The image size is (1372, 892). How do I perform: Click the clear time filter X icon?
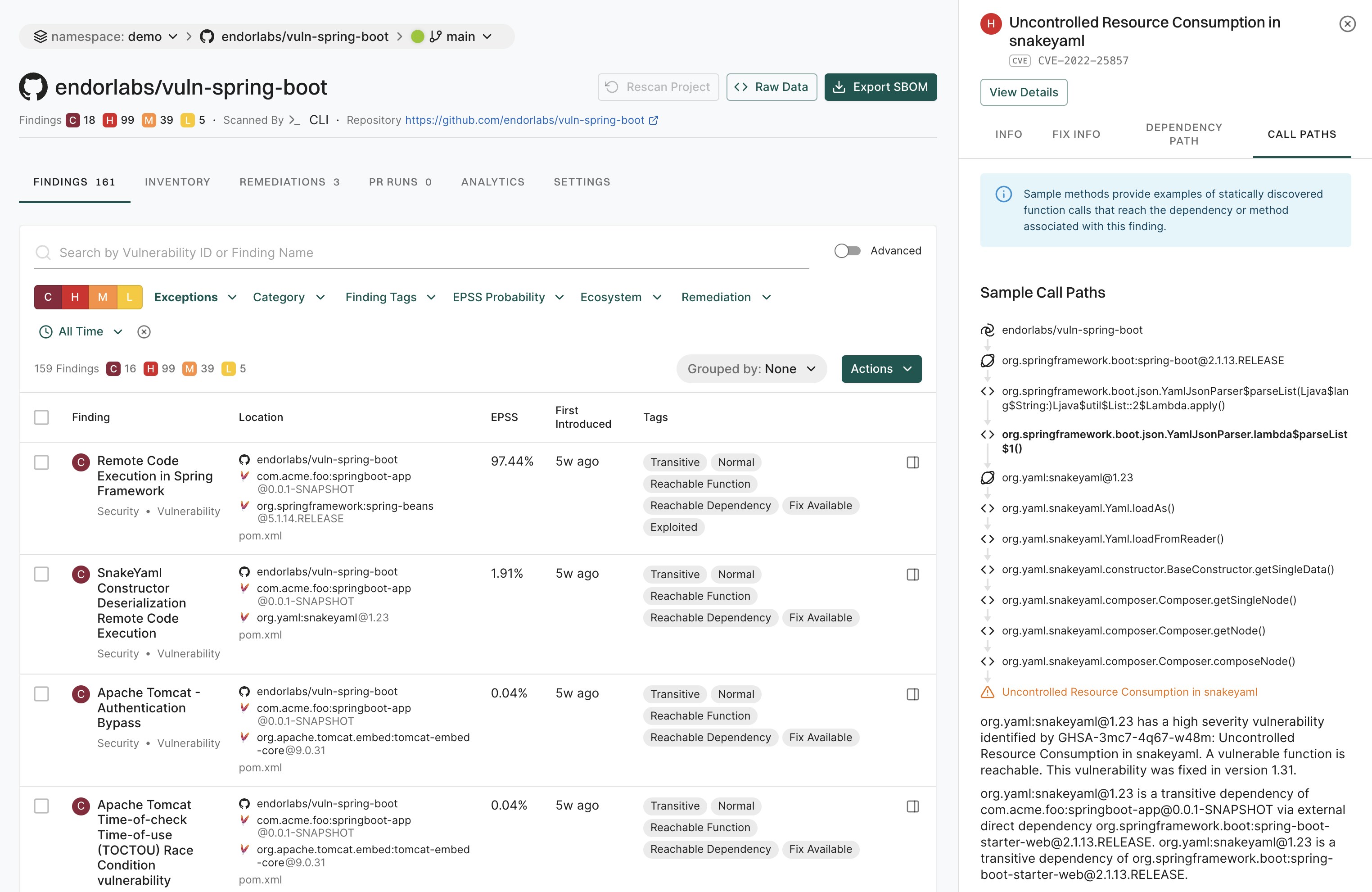pyautogui.click(x=144, y=331)
